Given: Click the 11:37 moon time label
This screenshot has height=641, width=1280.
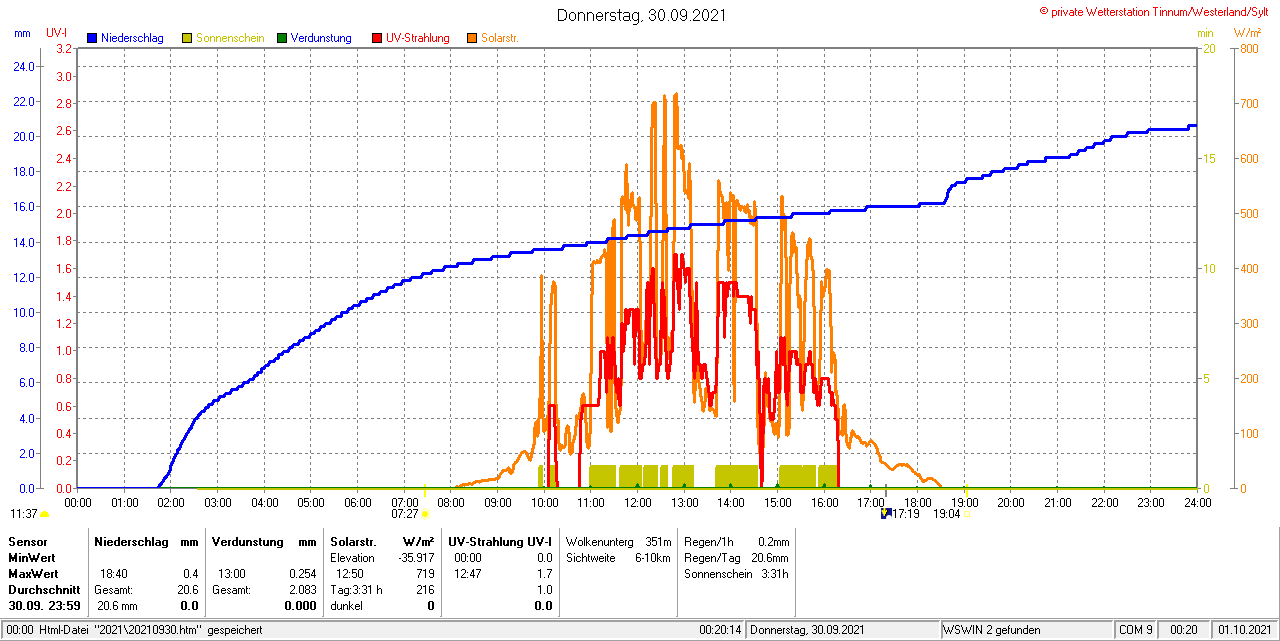Looking at the screenshot, I should tap(24, 514).
